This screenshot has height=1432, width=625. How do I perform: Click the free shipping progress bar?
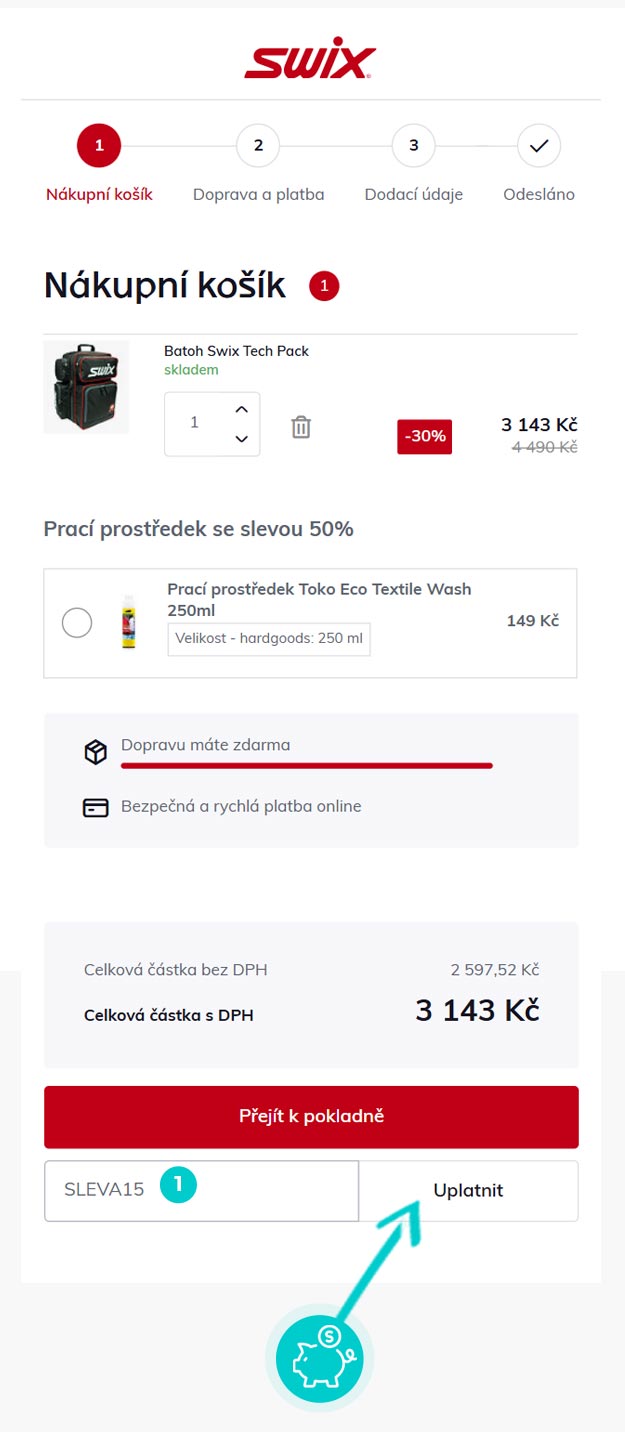(x=306, y=765)
